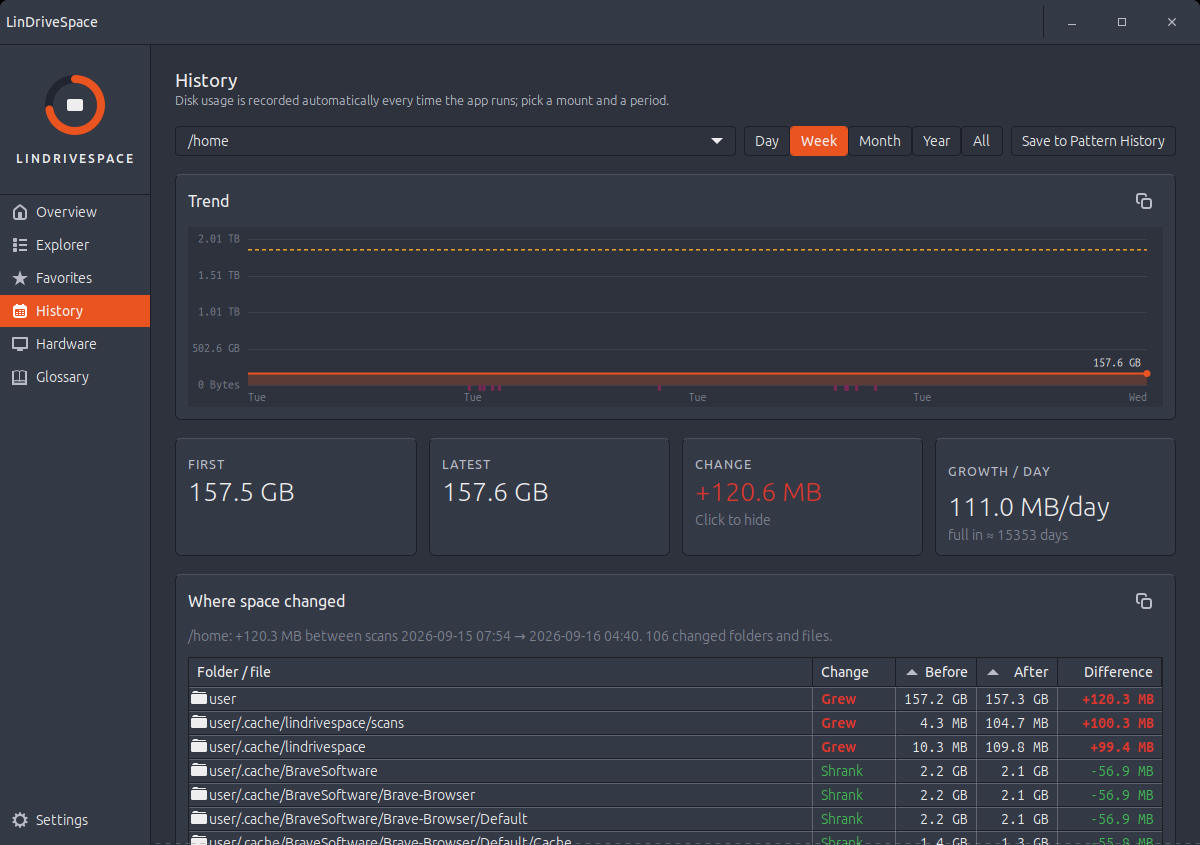Click folder icon for user/.cache/lindrivespace/scans
The image size is (1200, 845).
[x=199, y=722]
